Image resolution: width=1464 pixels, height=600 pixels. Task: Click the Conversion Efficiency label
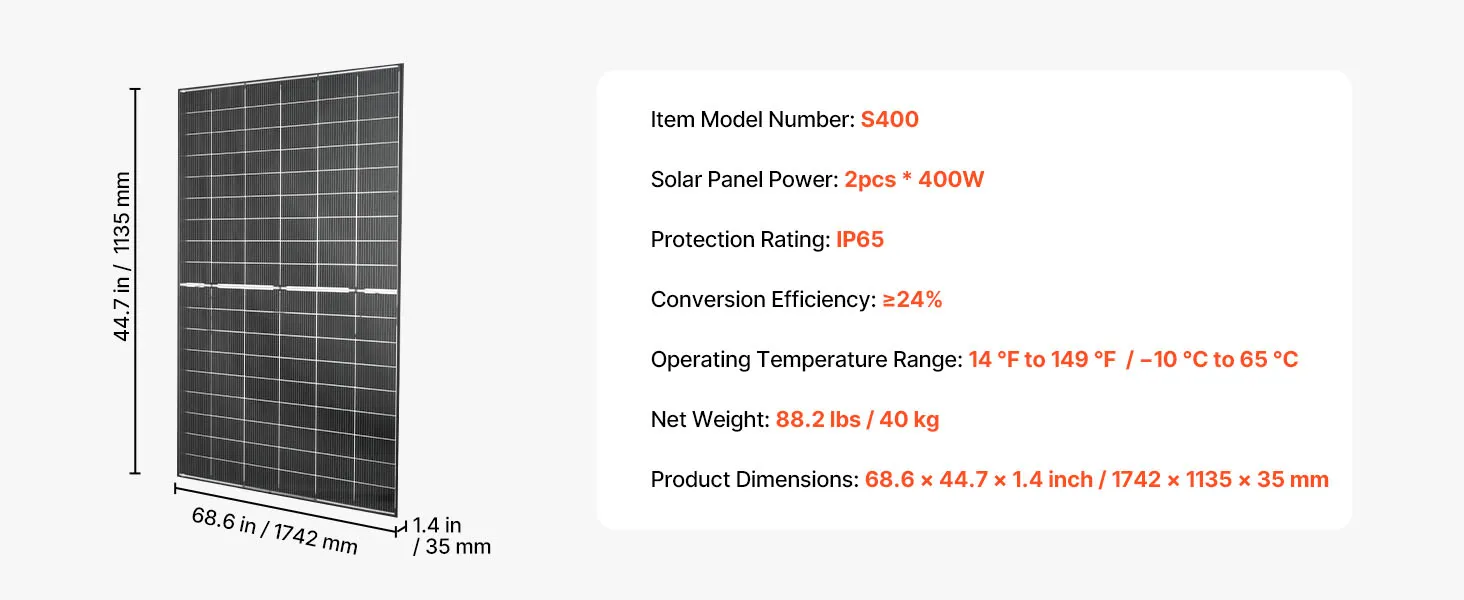(763, 300)
